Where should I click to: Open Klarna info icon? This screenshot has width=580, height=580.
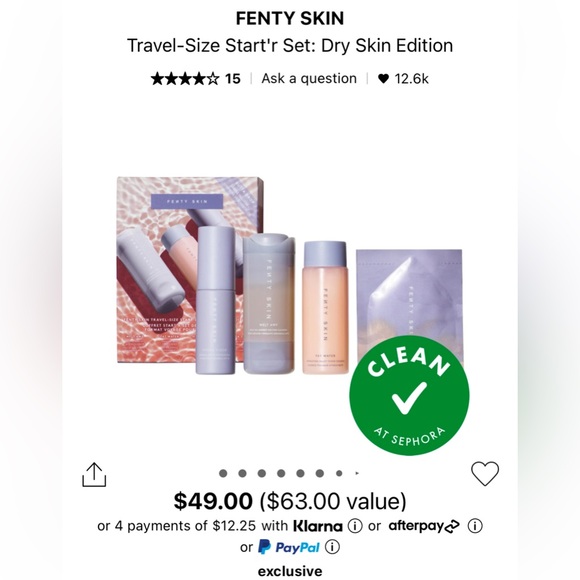(355, 526)
